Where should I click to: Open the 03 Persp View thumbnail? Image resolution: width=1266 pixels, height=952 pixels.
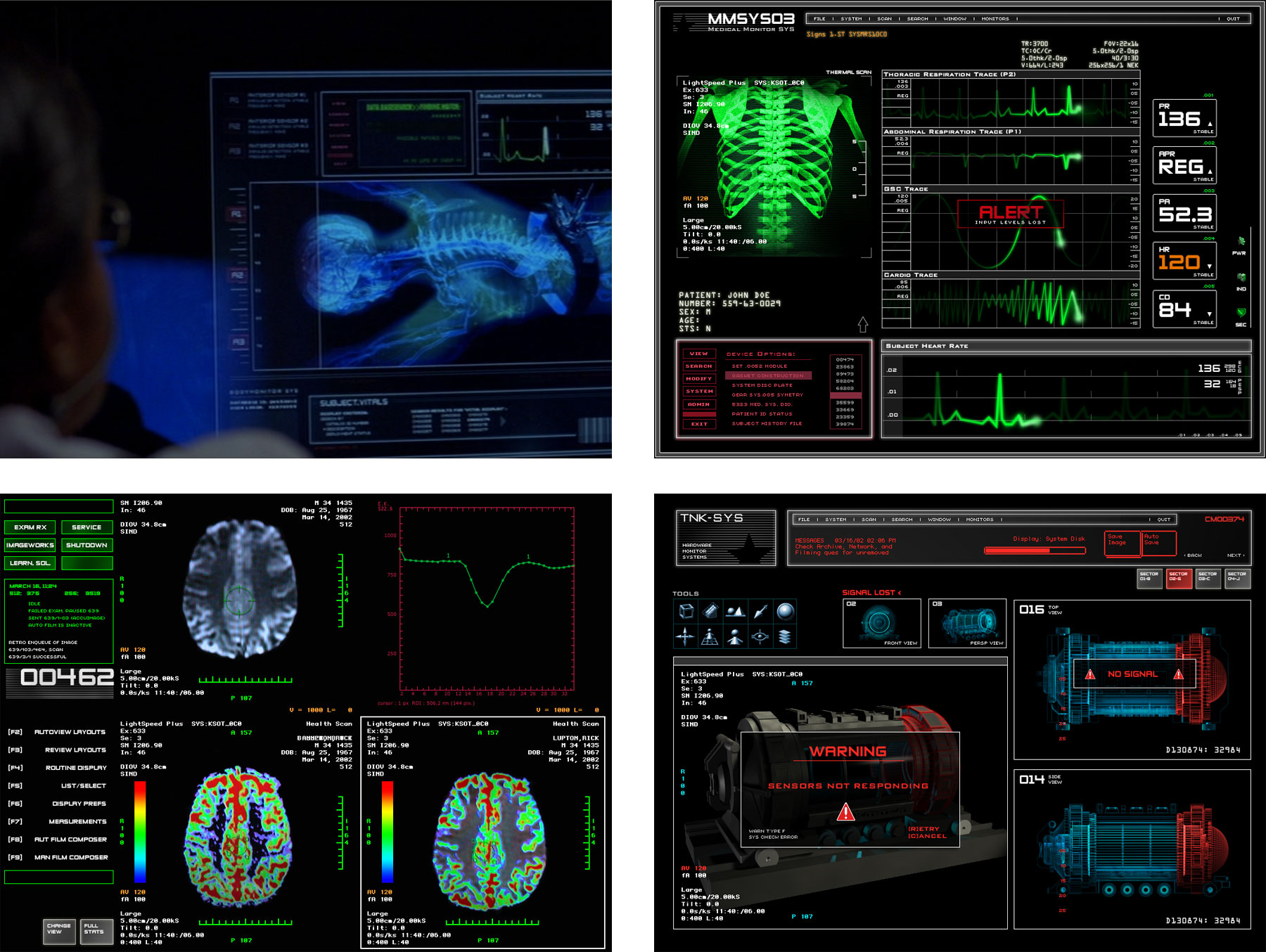(968, 623)
